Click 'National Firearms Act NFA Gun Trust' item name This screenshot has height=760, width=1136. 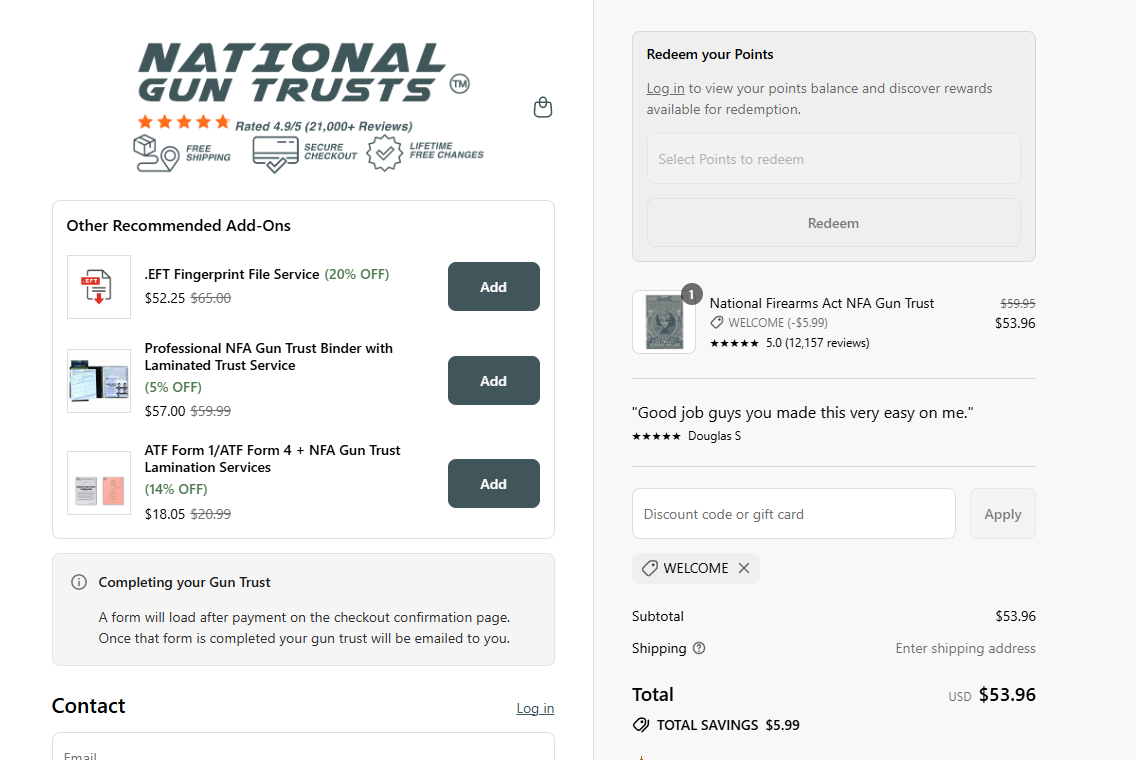click(x=822, y=303)
